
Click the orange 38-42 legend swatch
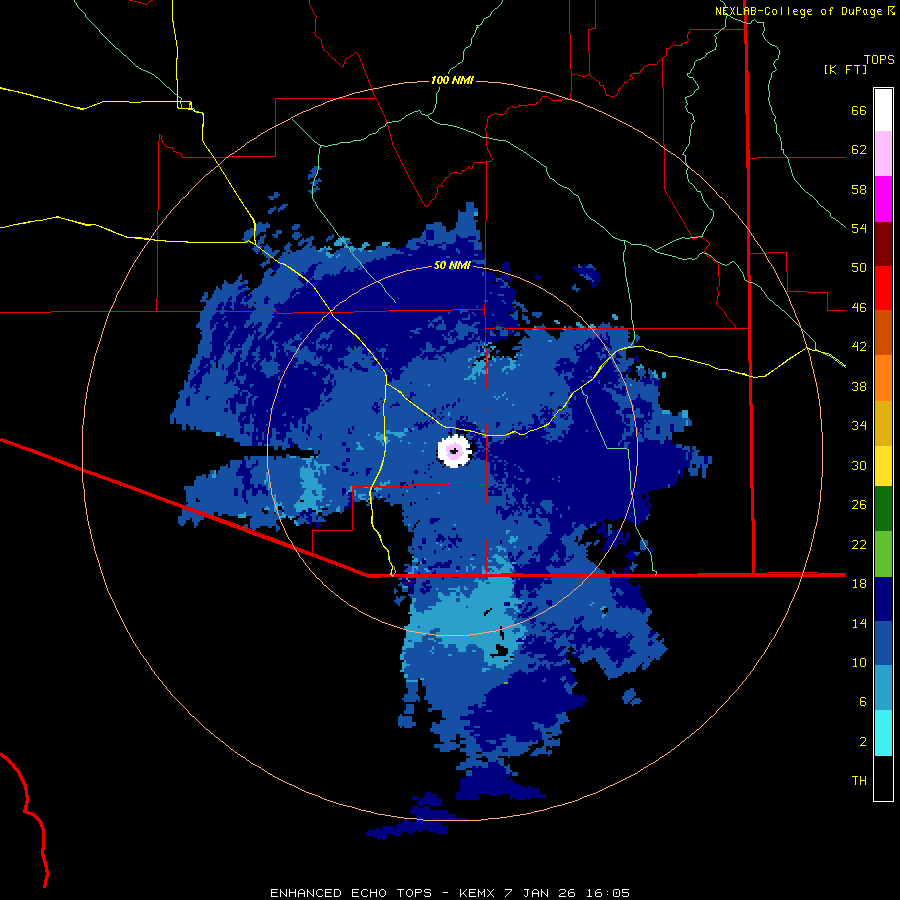883,378
